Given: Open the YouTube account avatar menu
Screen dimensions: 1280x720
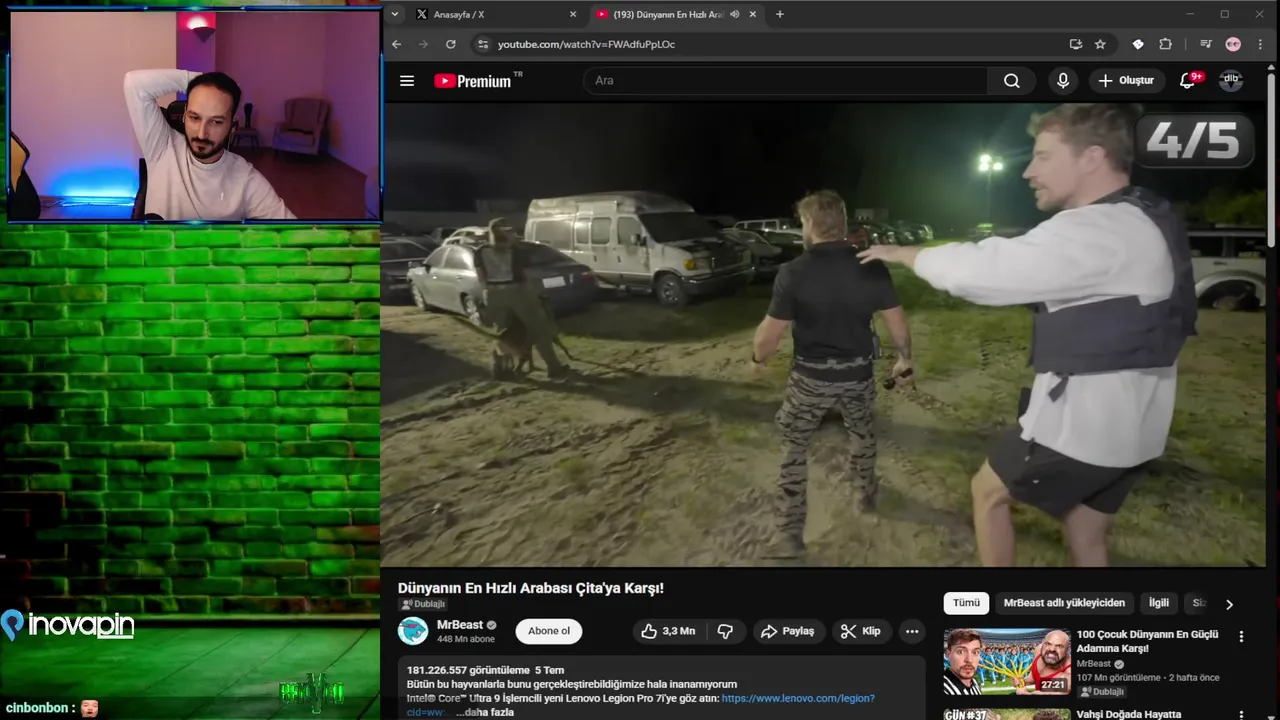Looking at the screenshot, I should pos(1231,81).
